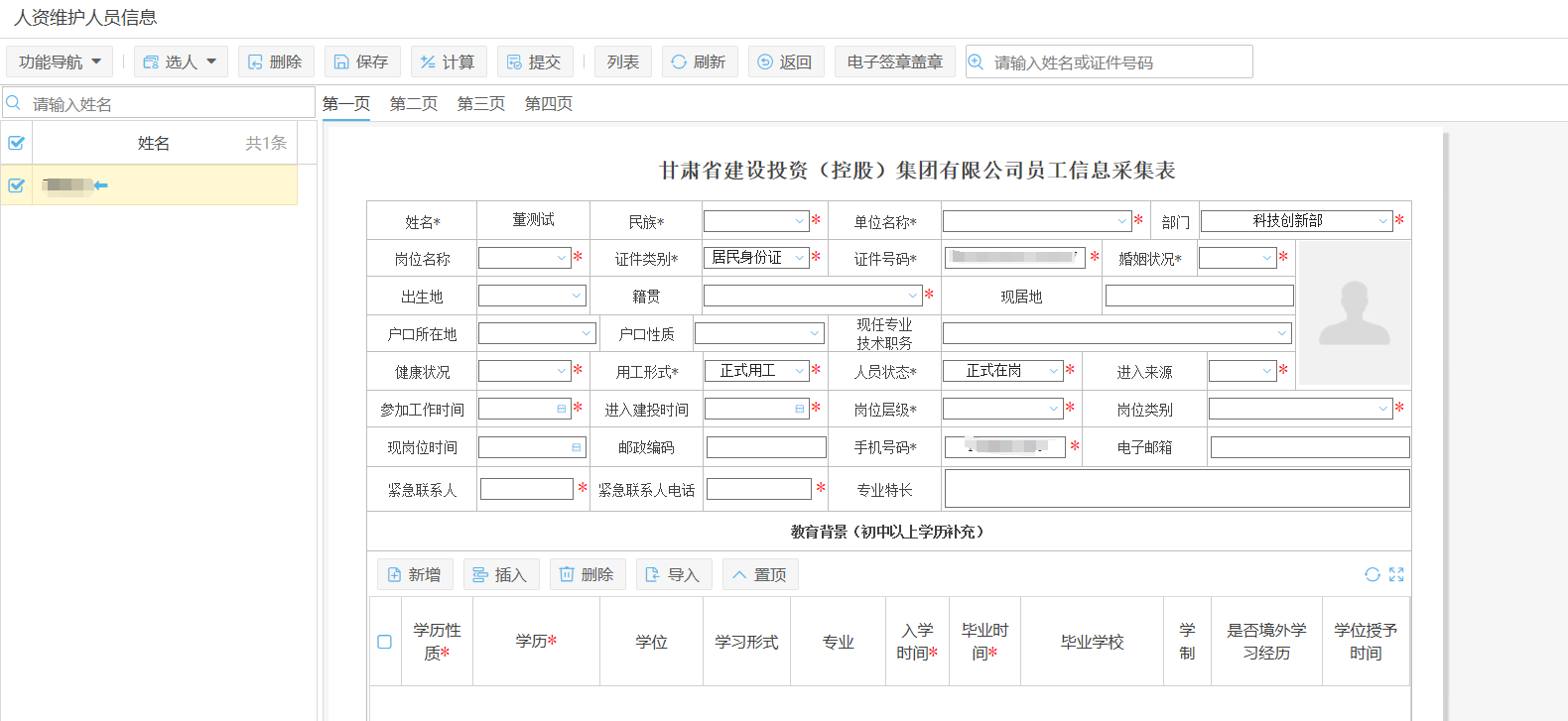Click the 手机号码 input field
The height and width of the screenshot is (721, 1568).
point(1005,447)
